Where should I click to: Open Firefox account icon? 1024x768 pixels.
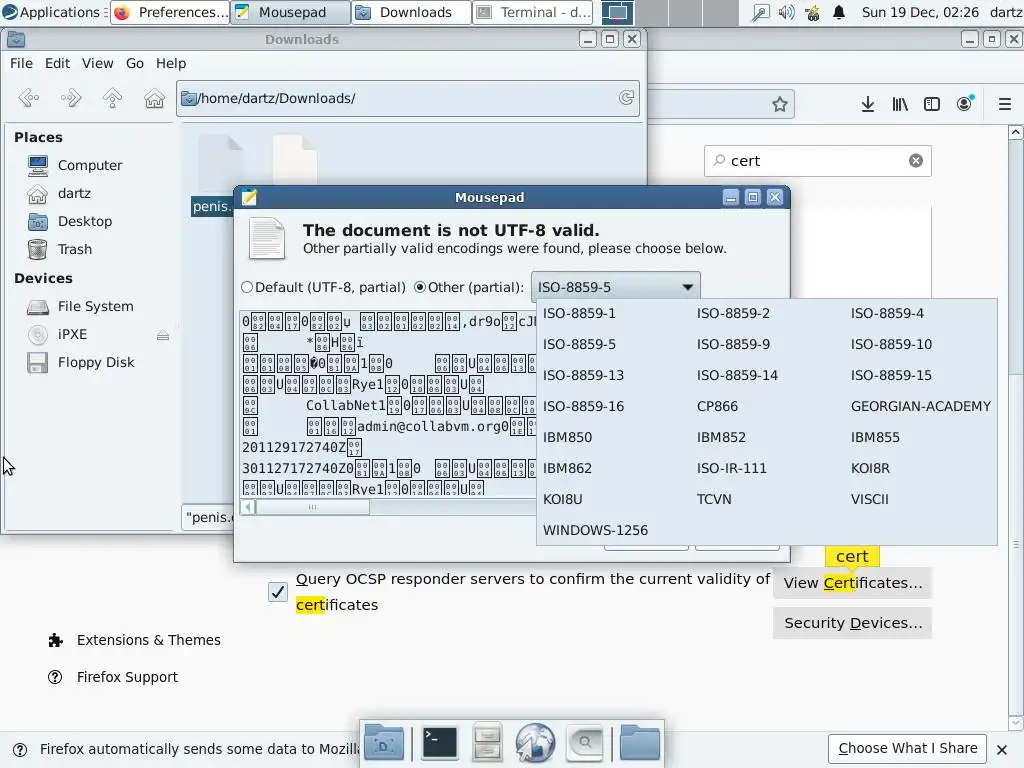965,104
